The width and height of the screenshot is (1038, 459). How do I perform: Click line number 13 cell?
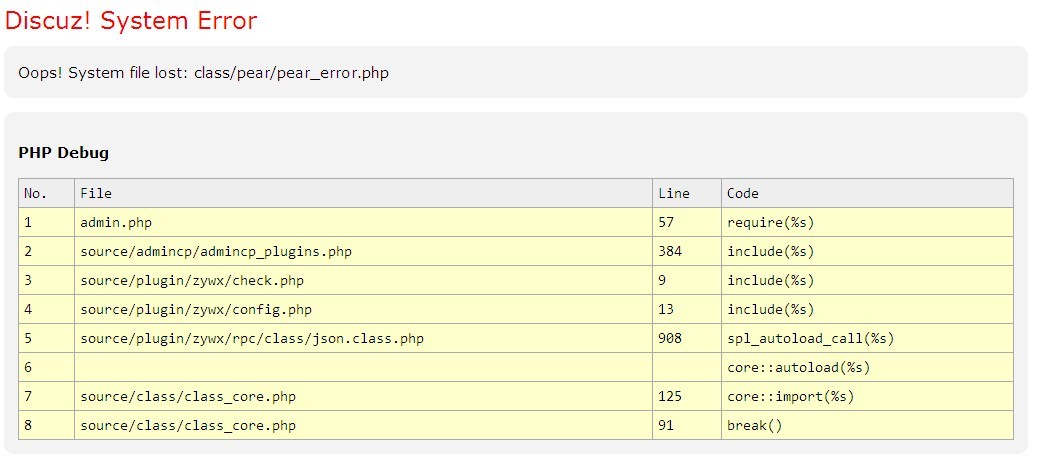coord(687,309)
